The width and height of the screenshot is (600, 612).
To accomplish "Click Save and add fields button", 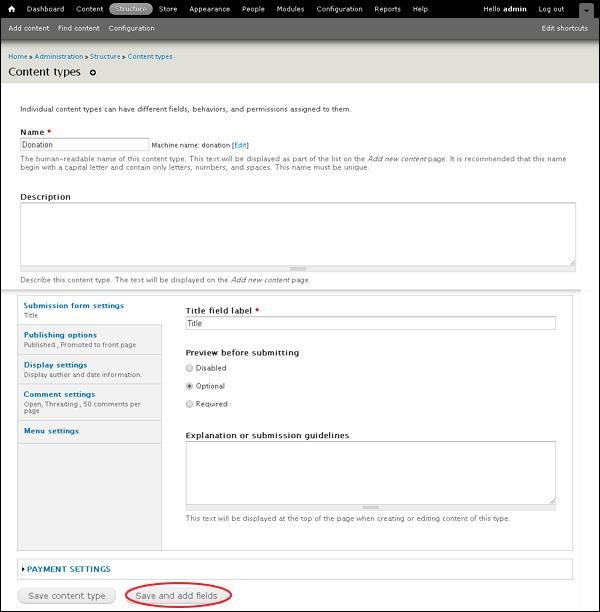I will tap(176, 596).
